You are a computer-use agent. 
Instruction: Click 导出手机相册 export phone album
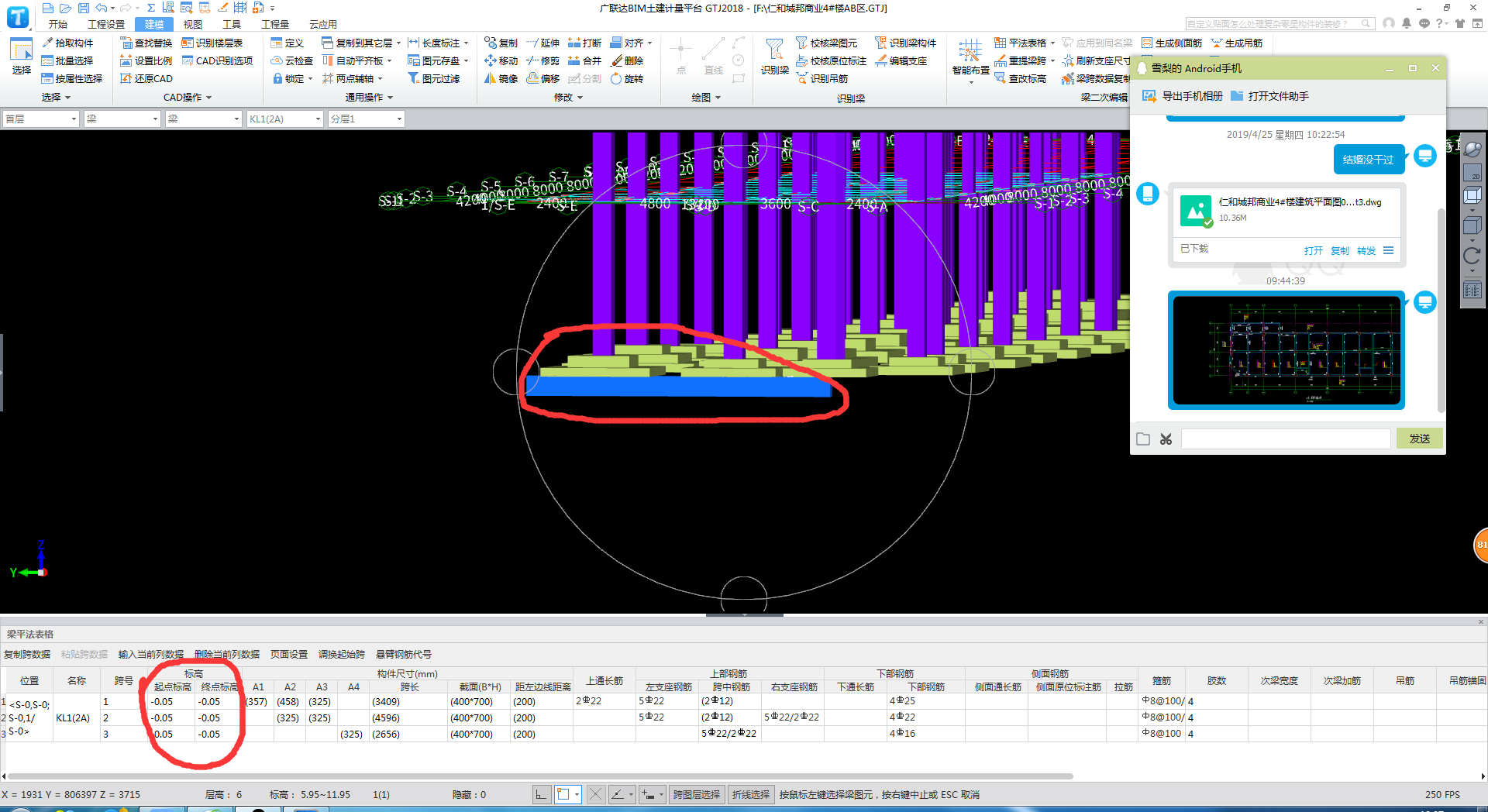tap(1183, 96)
